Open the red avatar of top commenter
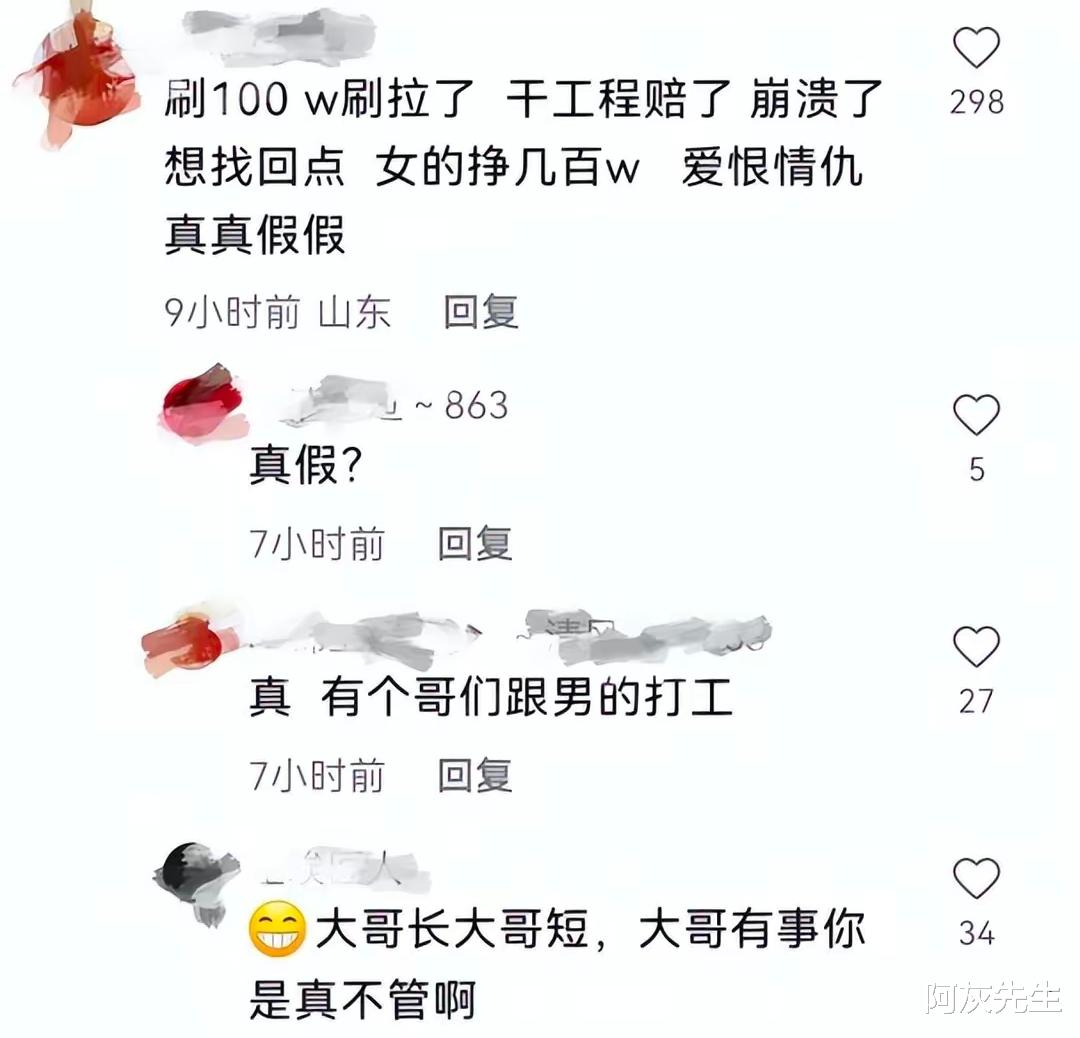 click(x=76, y=76)
